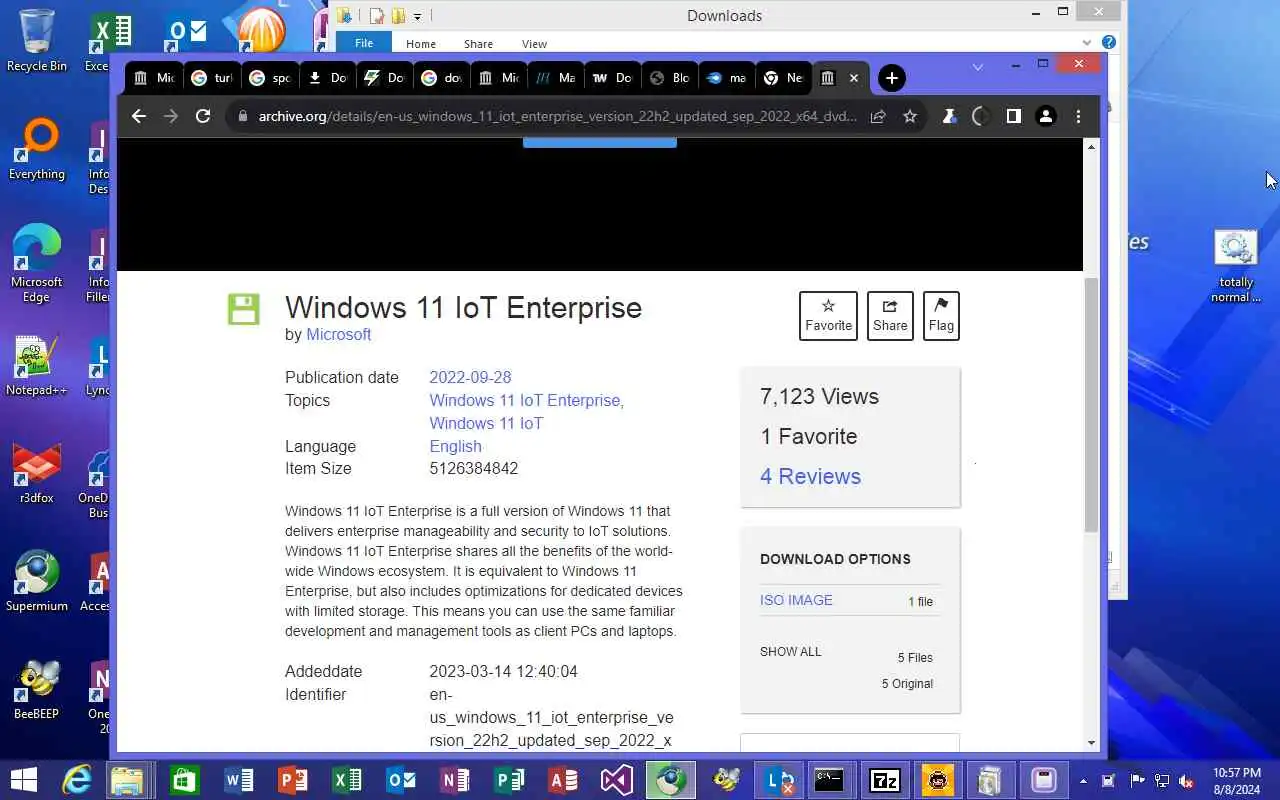Switch to the 'Ne' Chrome tab
The width and height of the screenshot is (1280, 800).
tap(784, 78)
